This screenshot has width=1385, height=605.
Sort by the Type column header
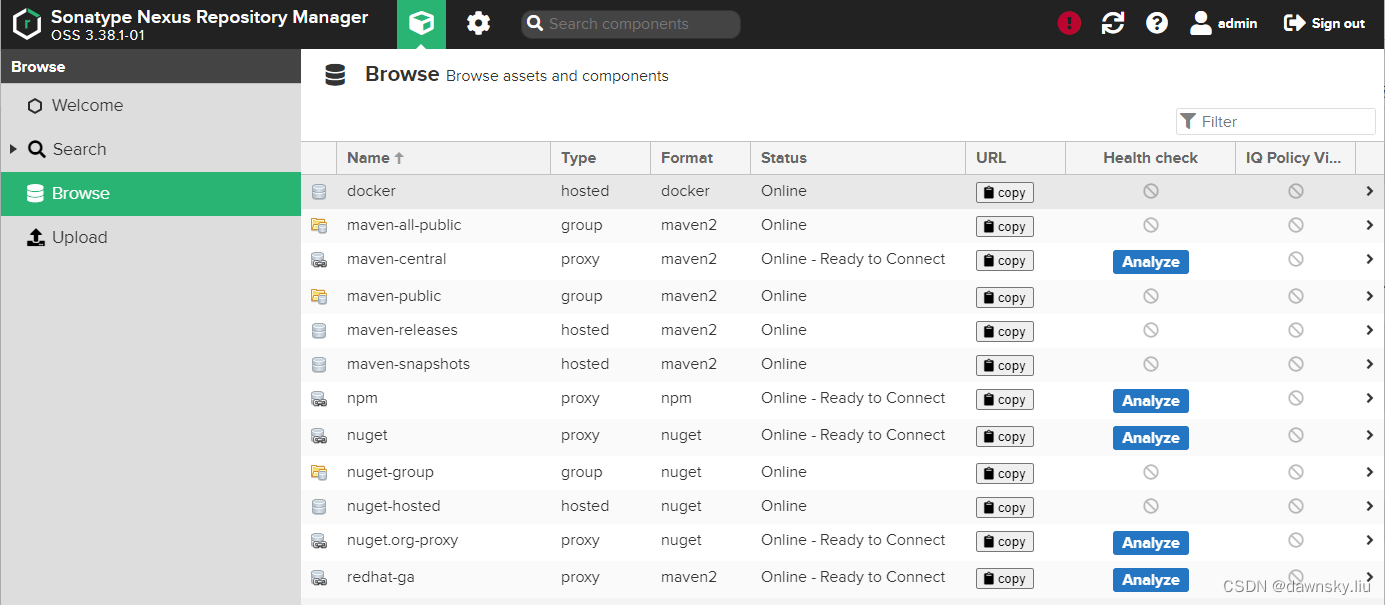[600, 157]
